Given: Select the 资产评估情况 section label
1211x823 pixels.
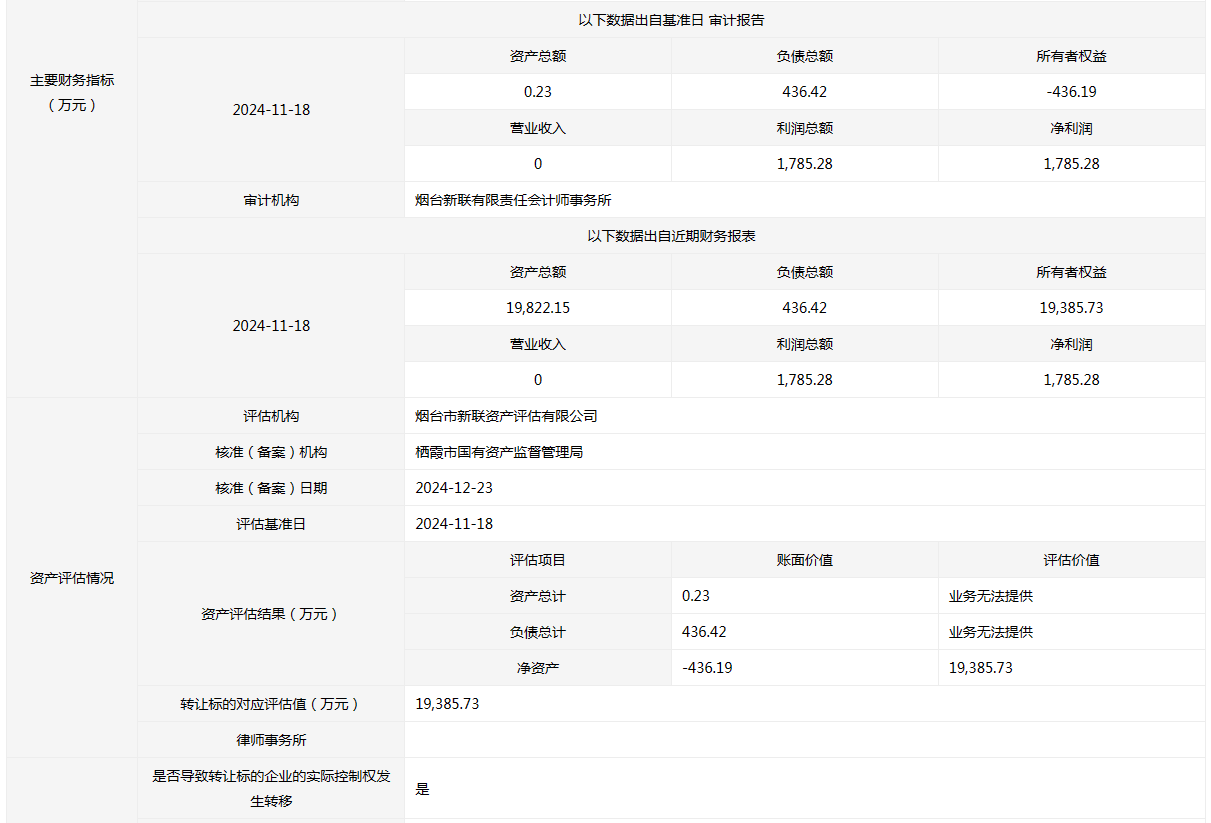Looking at the screenshot, I should click(72, 578).
